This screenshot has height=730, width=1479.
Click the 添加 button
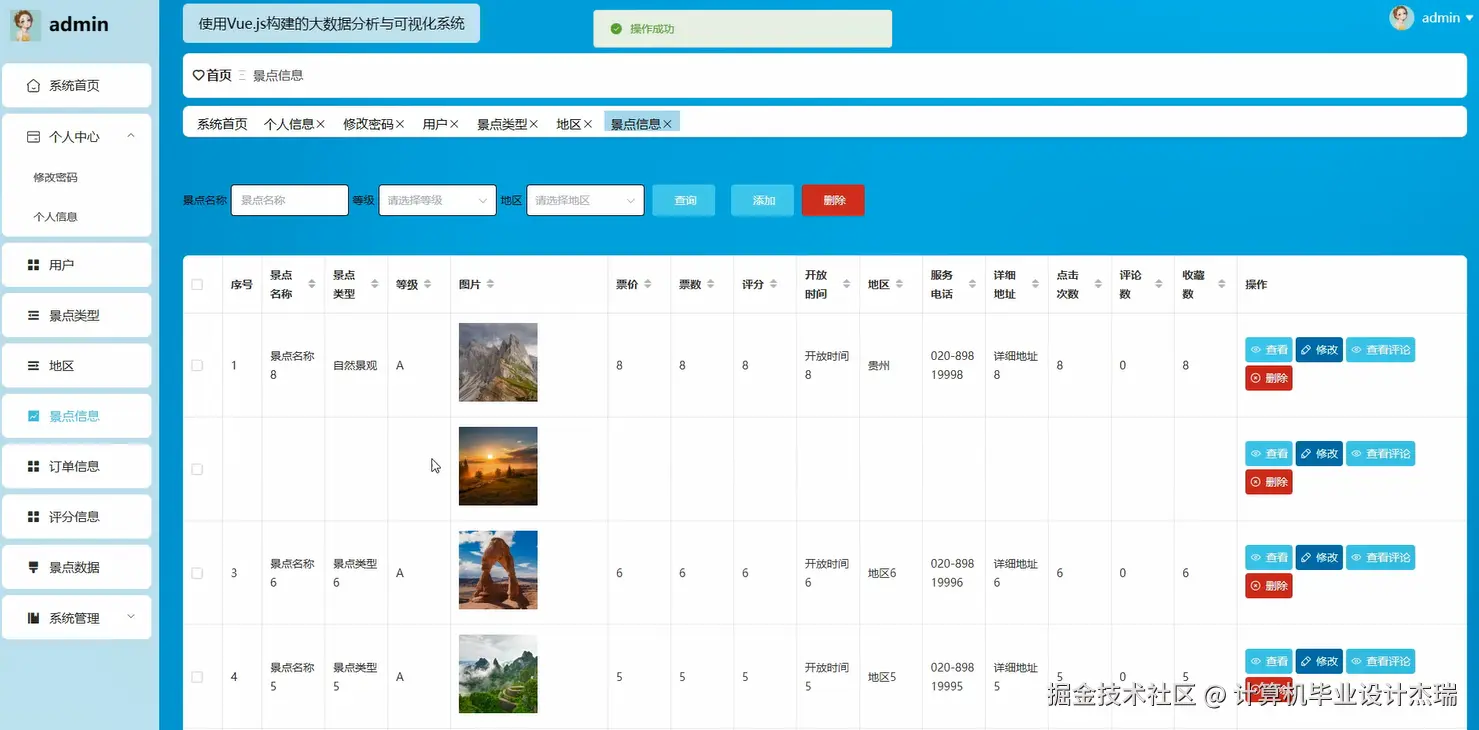[763, 200]
